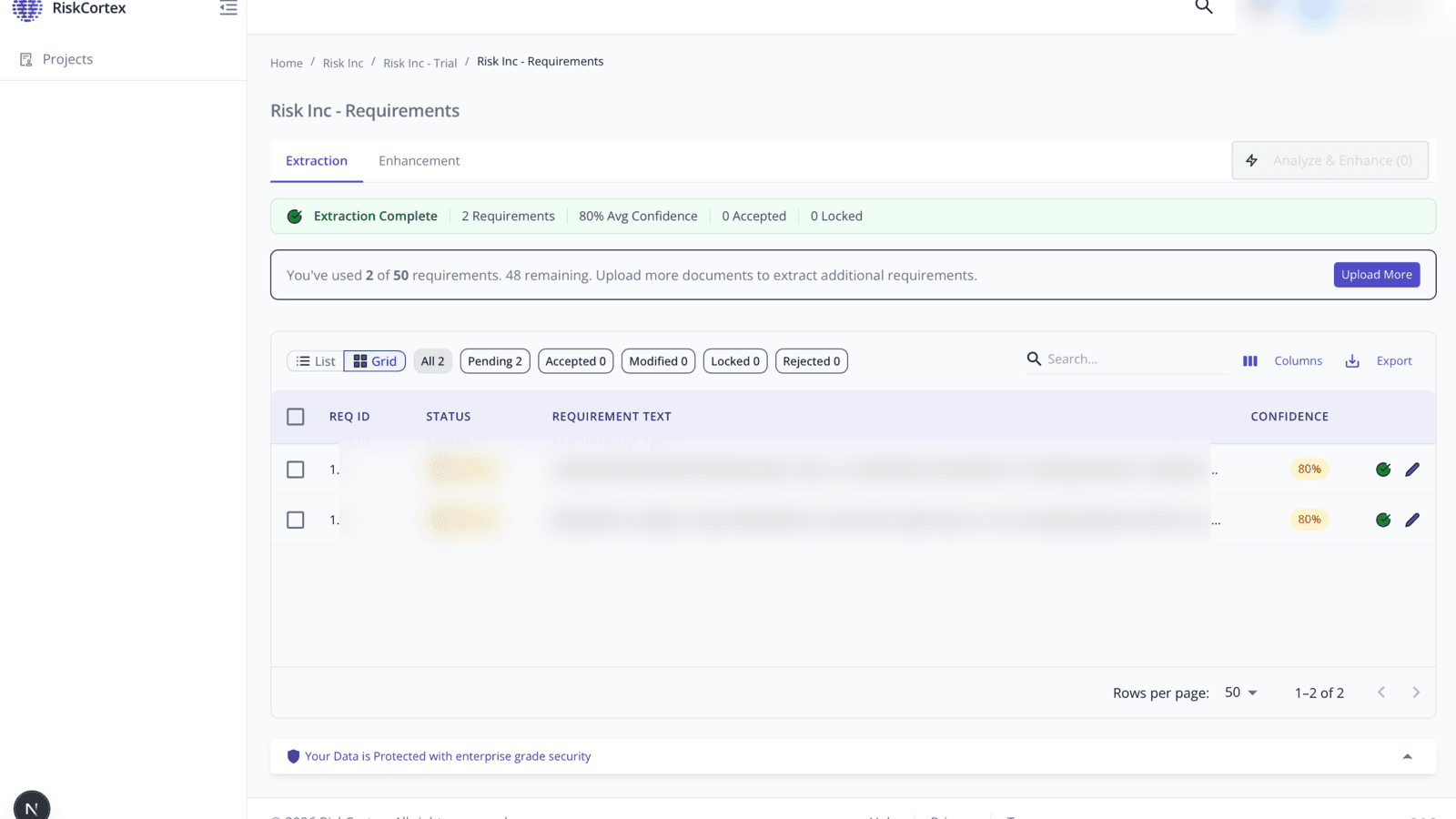The width and height of the screenshot is (1456, 819).
Task: Toggle the select-all header checkbox
Action: 296,417
